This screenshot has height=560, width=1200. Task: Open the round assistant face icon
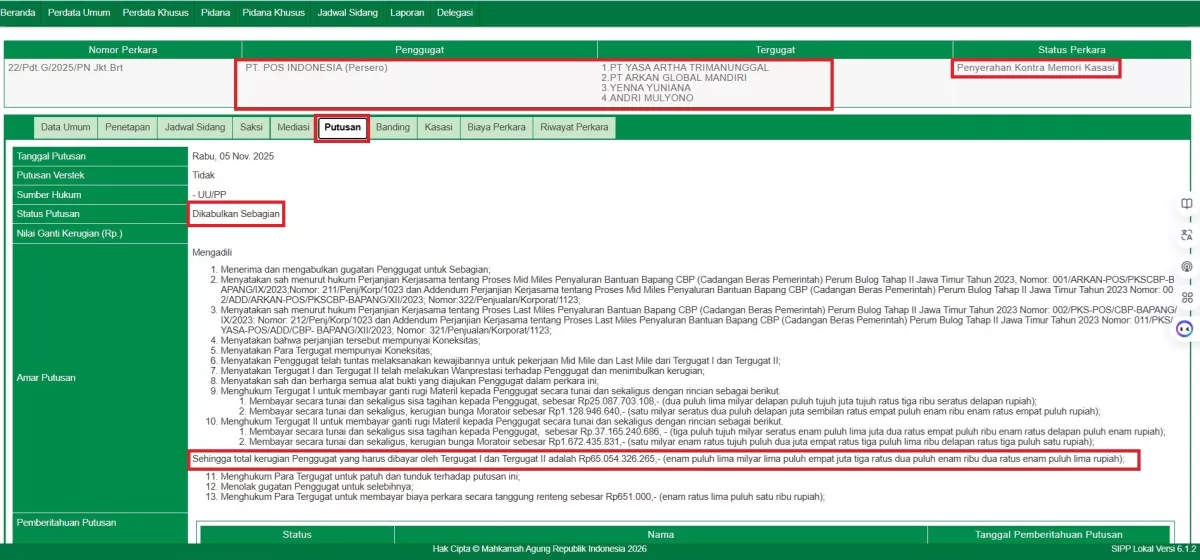pyautogui.click(x=1185, y=329)
